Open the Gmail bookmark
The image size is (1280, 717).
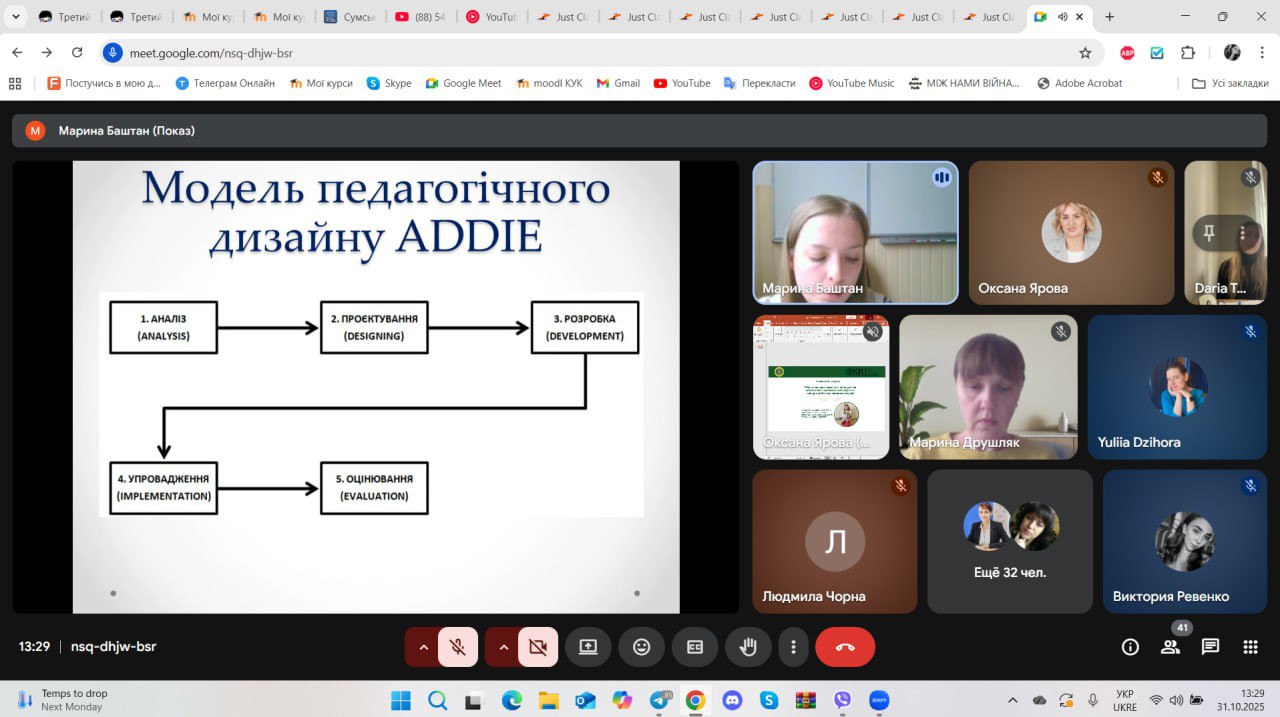coord(617,83)
